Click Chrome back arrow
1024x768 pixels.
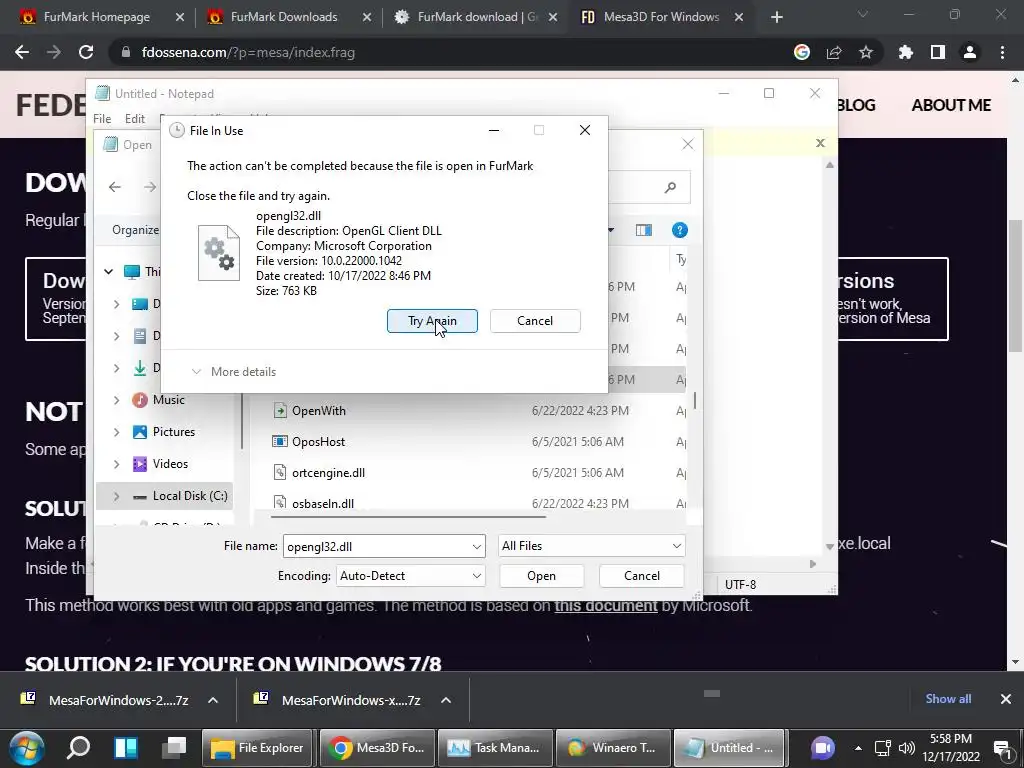click(22, 52)
